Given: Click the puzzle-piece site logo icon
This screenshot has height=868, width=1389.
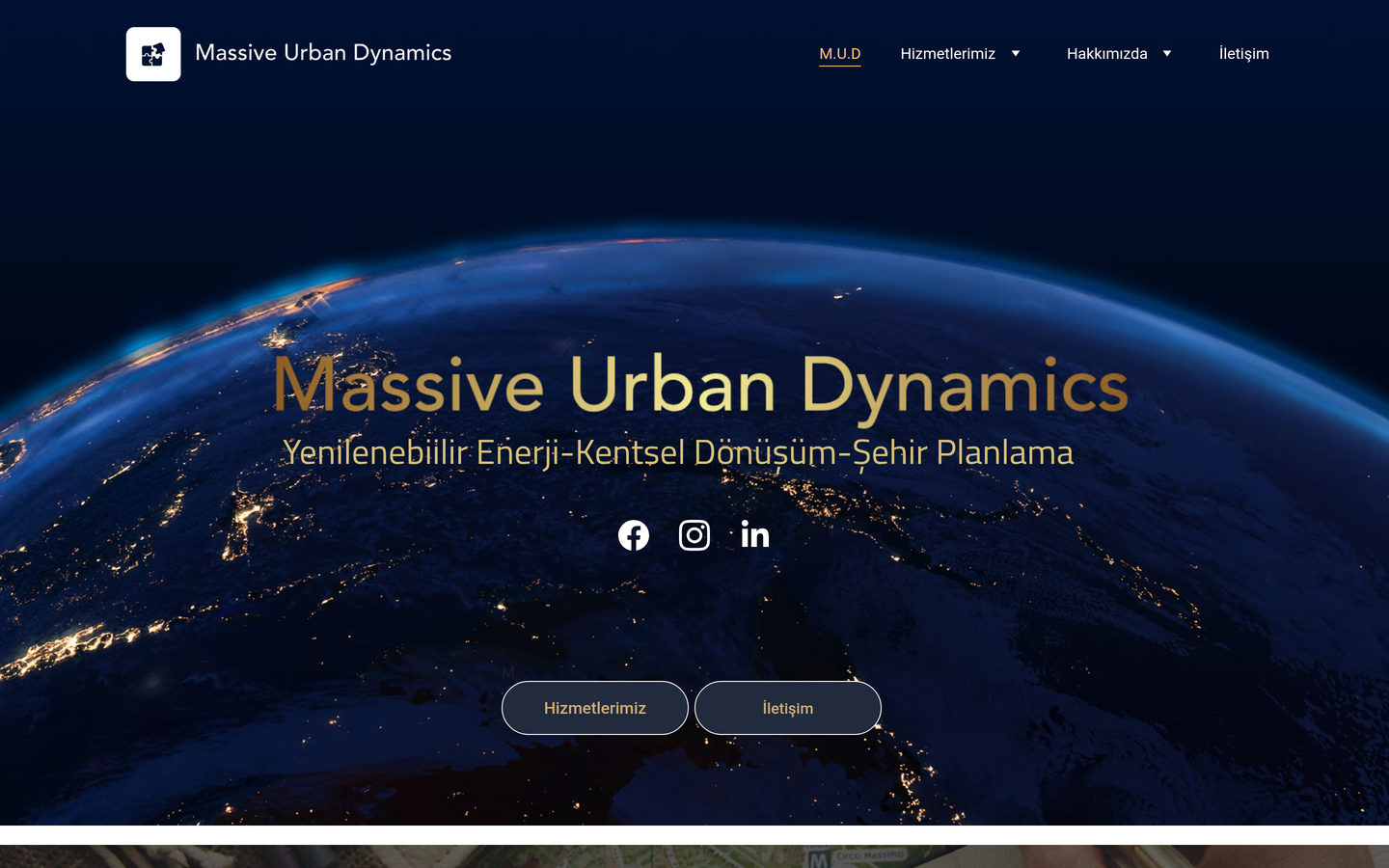Looking at the screenshot, I should [153, 54].
